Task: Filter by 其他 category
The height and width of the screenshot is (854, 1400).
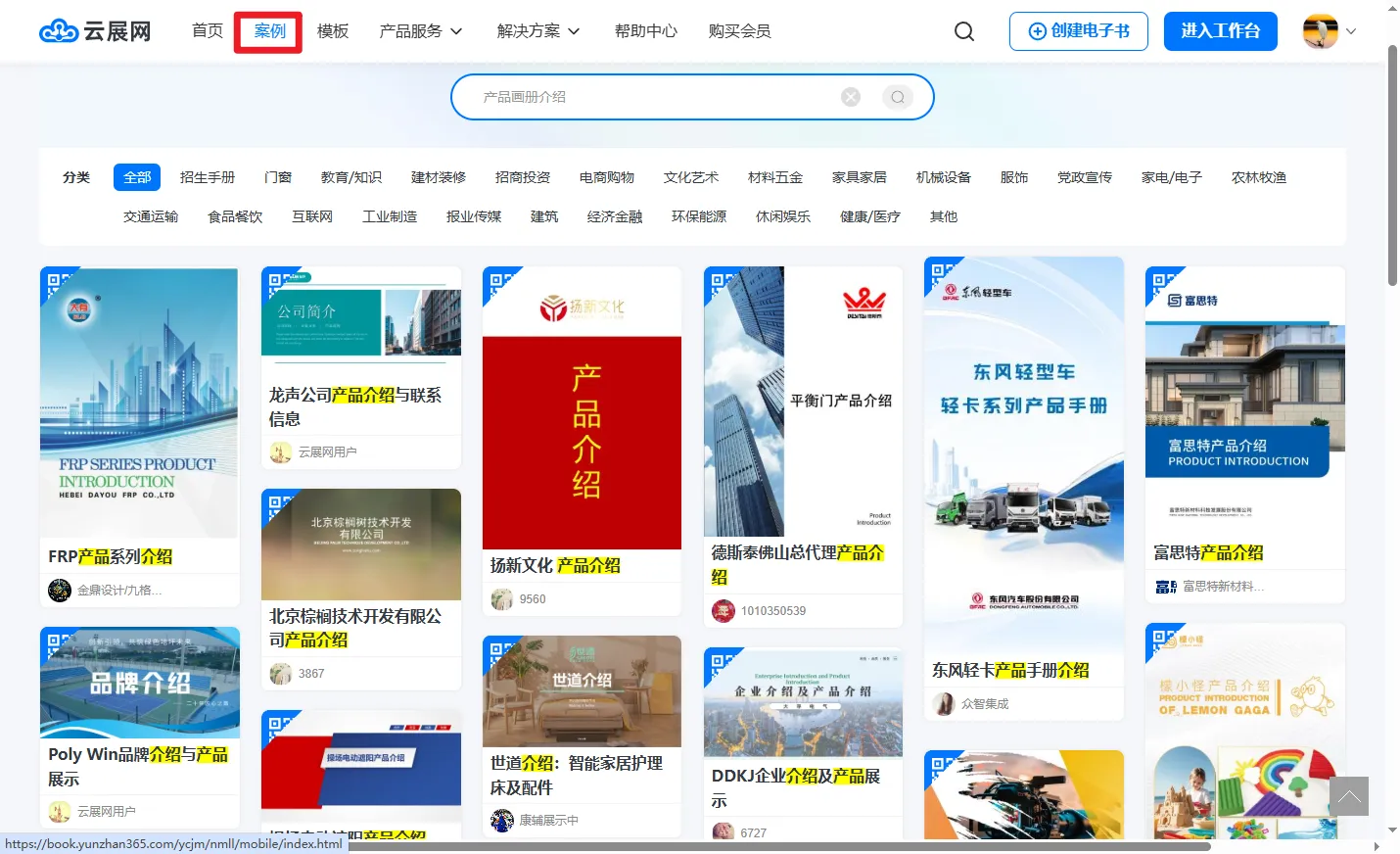Action: (x=944, y=216)
